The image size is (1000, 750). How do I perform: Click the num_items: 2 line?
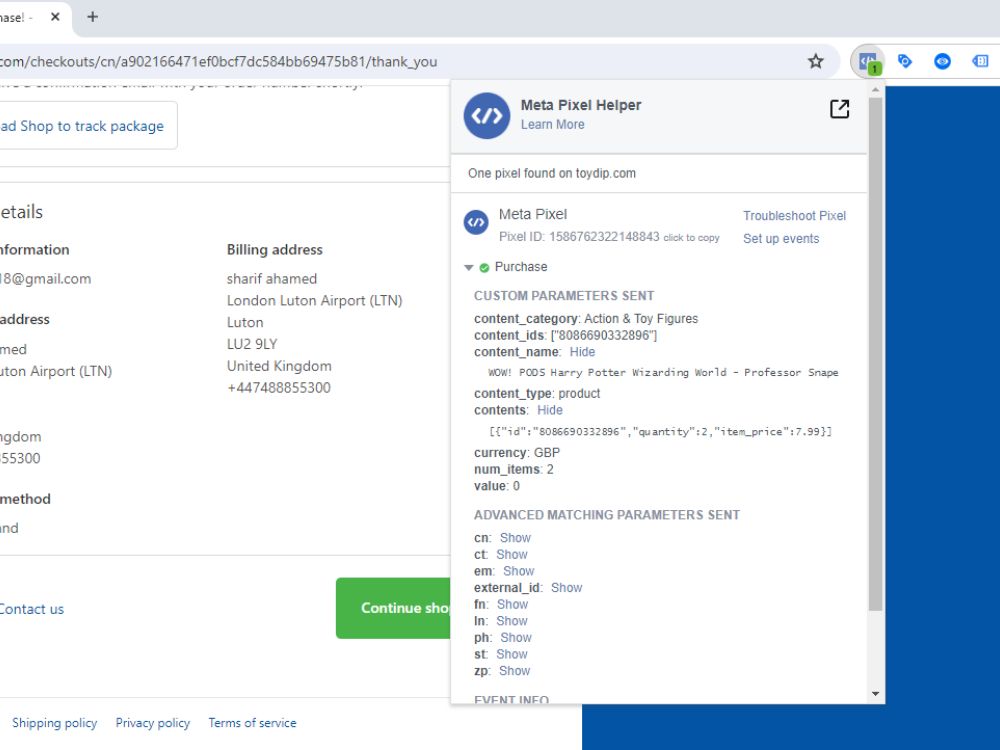click(x=513, y=469)
